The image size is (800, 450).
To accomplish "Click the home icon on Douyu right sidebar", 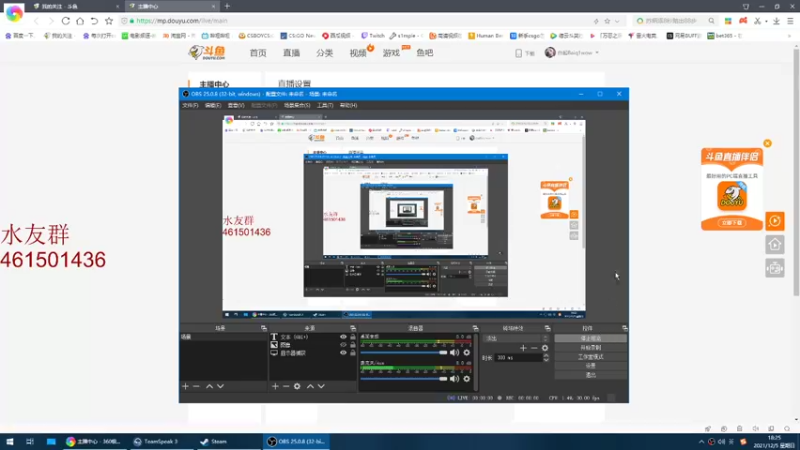I will coord(775,245).
